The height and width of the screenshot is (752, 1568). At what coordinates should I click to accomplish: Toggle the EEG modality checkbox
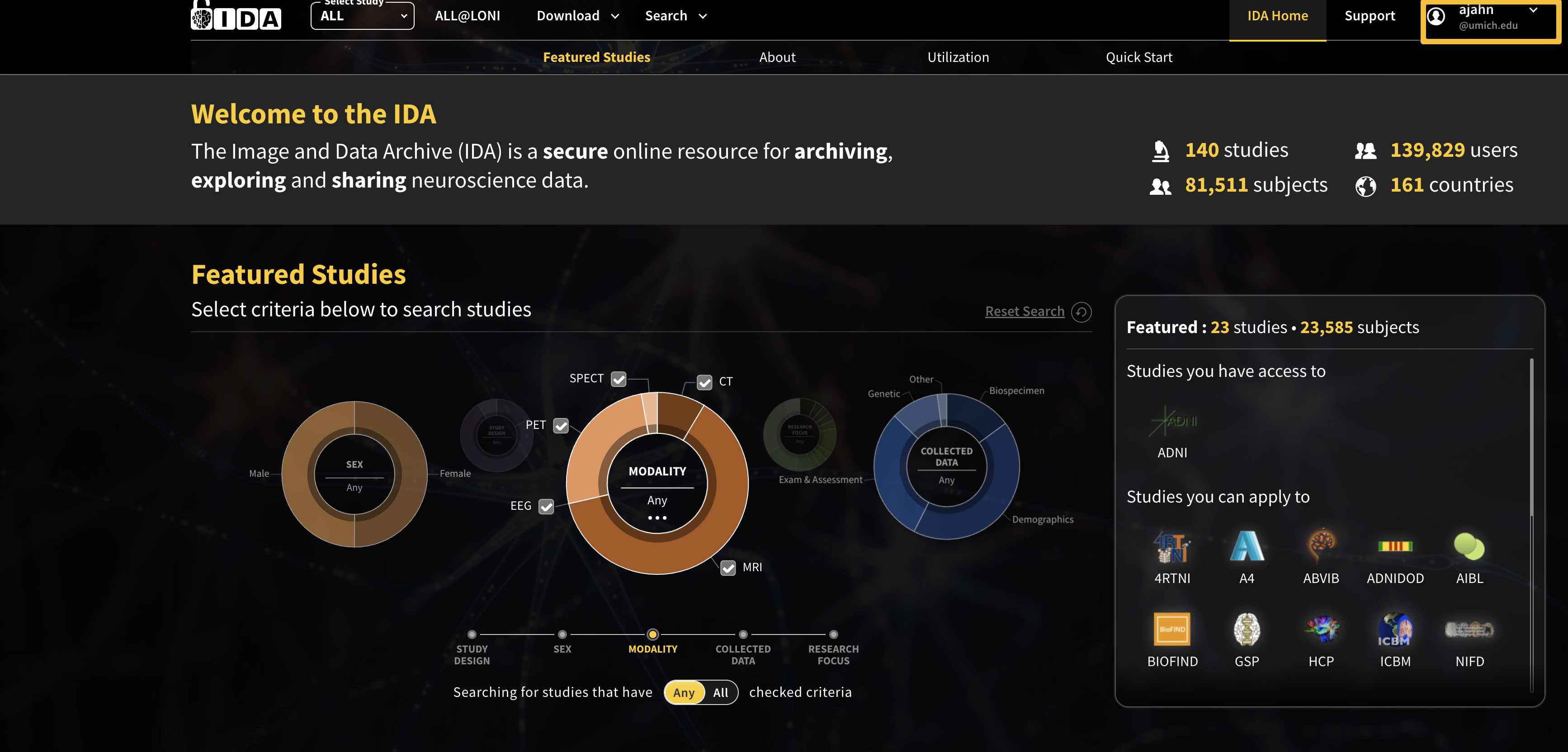[x=546, y=506]
